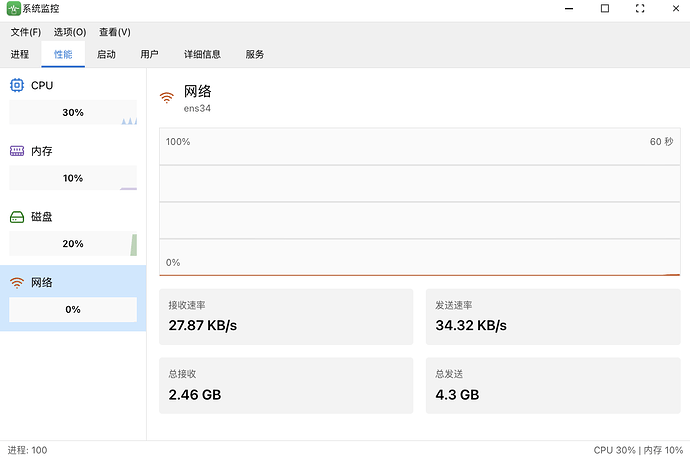This screenshot has width=690, height=458.
Task: Click the CPU chip icon in sidebar
Action: point(17,86)
